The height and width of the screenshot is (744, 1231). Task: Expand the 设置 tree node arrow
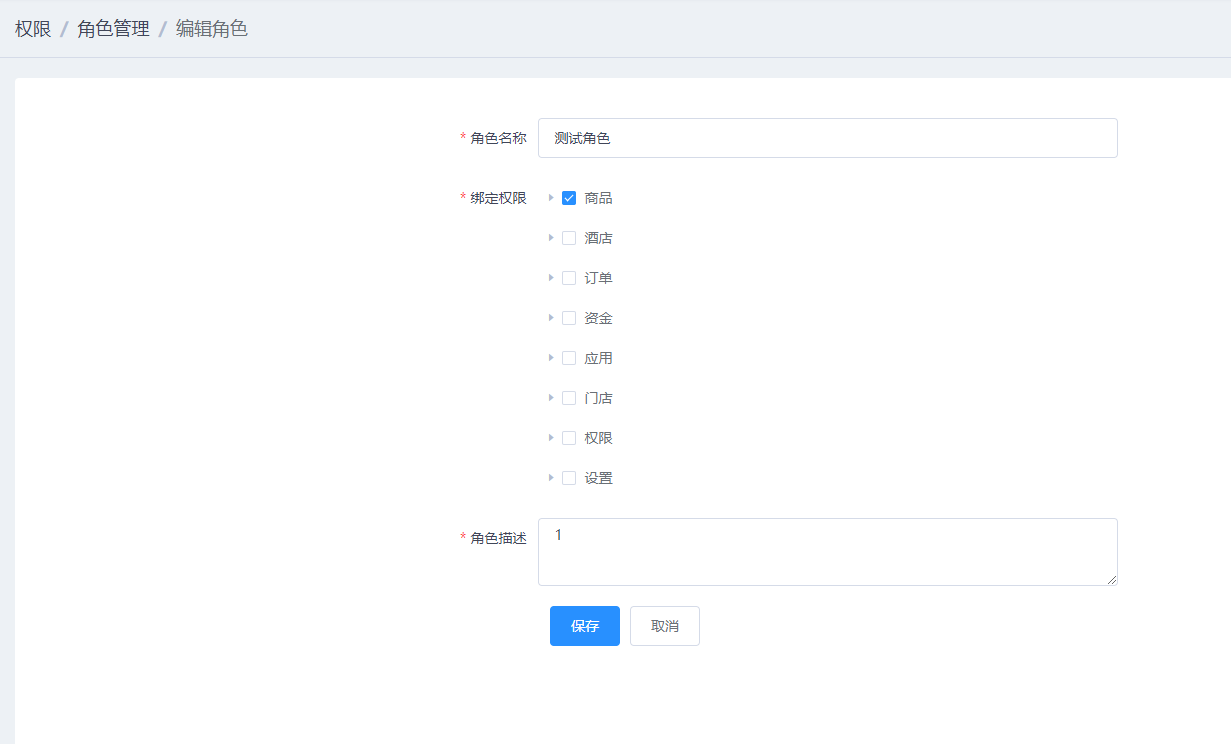tap(550, 478)
